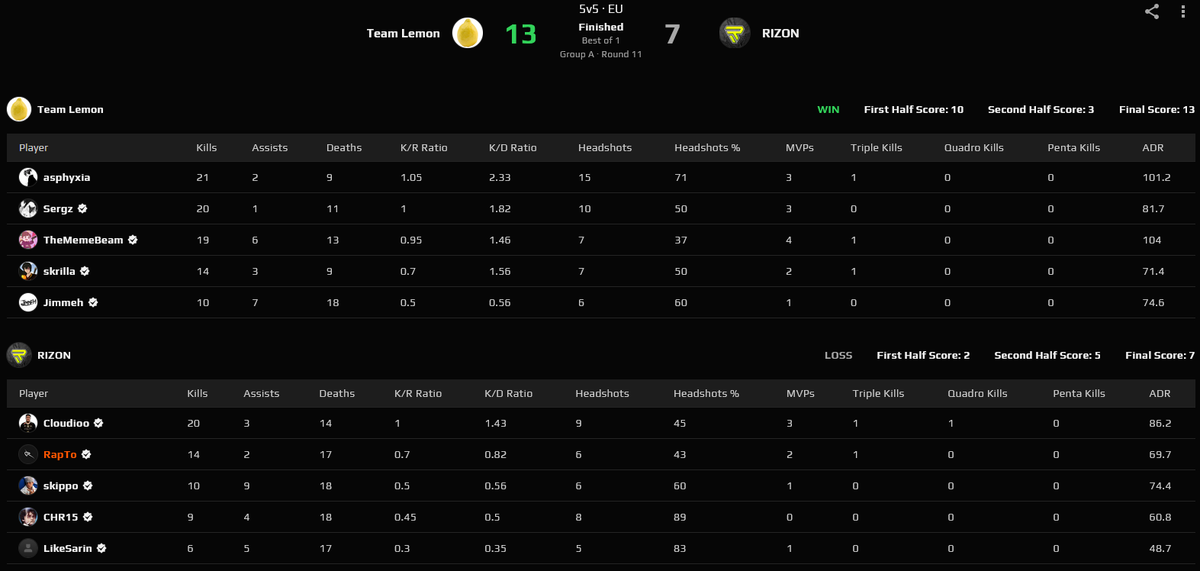Open Jimmeh's avatar
Image resolution: width=1200 pixels, height=571 pixels.
point(28,302)
